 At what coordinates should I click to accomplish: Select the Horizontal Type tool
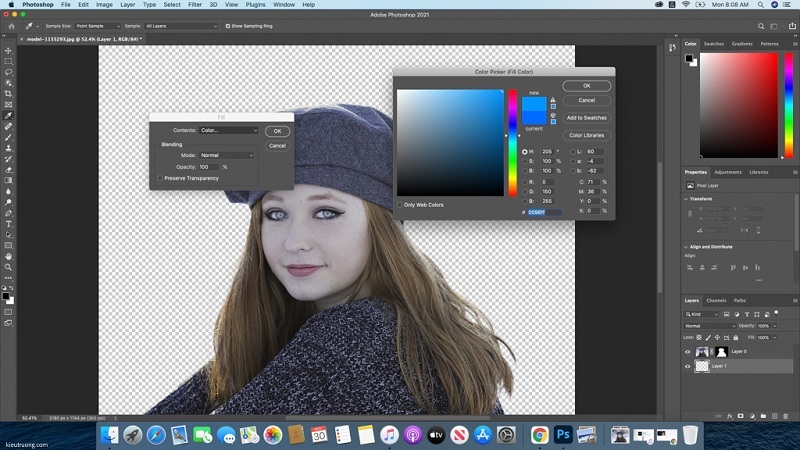click(x=8, y=224)
